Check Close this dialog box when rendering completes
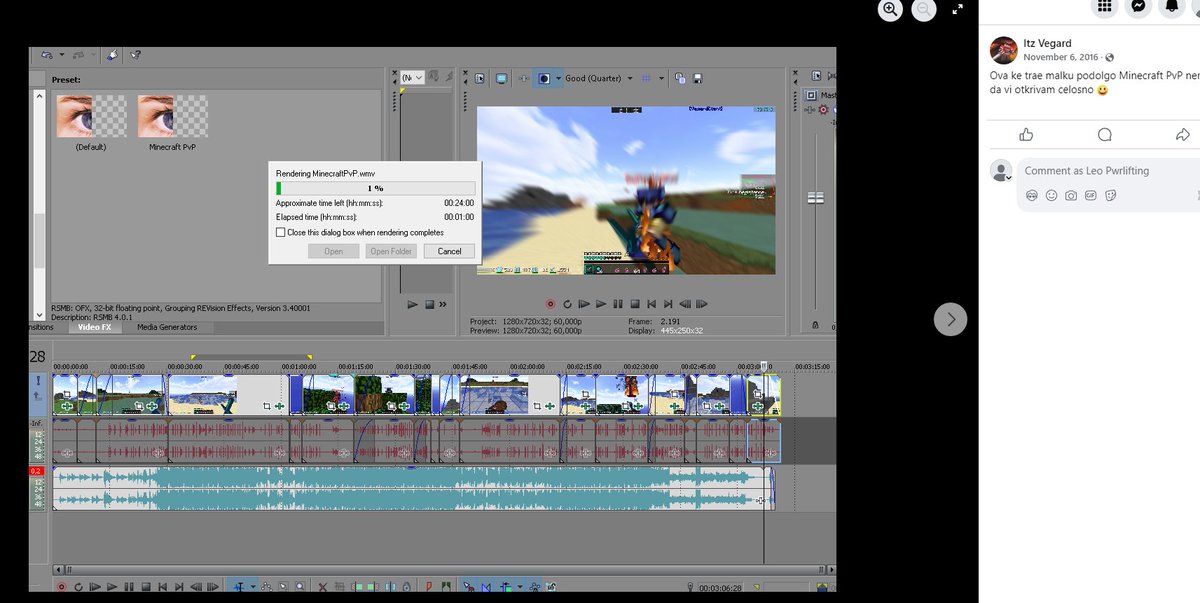 click(x=281, y=232)
